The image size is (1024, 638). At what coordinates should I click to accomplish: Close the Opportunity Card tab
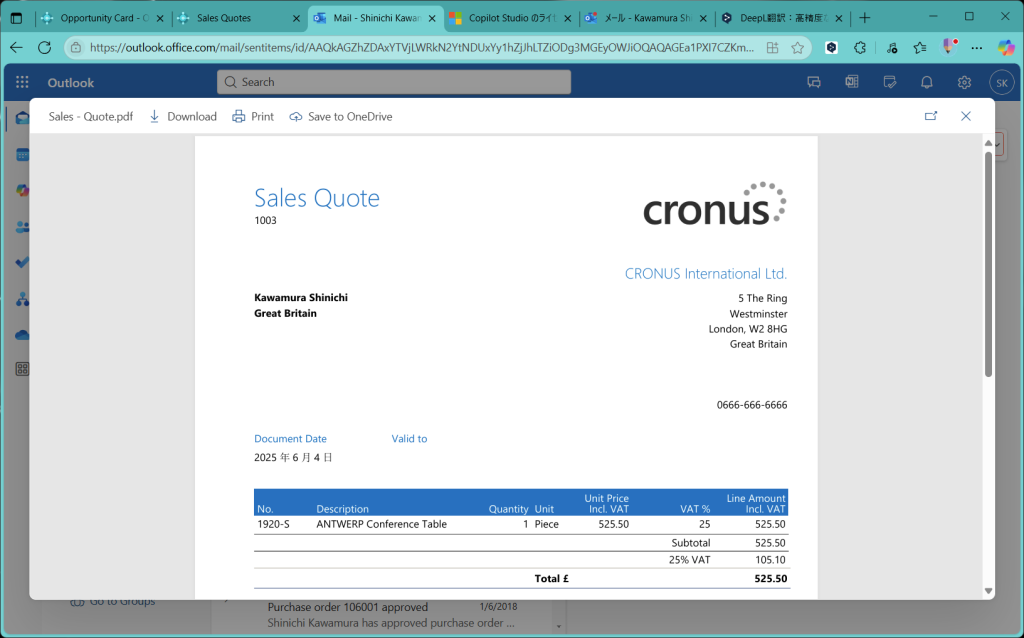pyautogui.click(x=160, y=18)
